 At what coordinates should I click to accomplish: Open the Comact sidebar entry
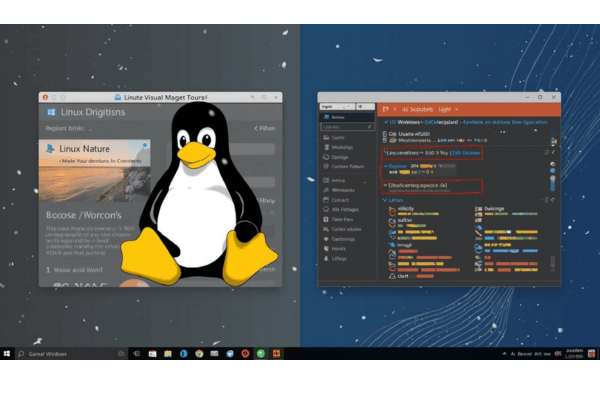point(336,200)
